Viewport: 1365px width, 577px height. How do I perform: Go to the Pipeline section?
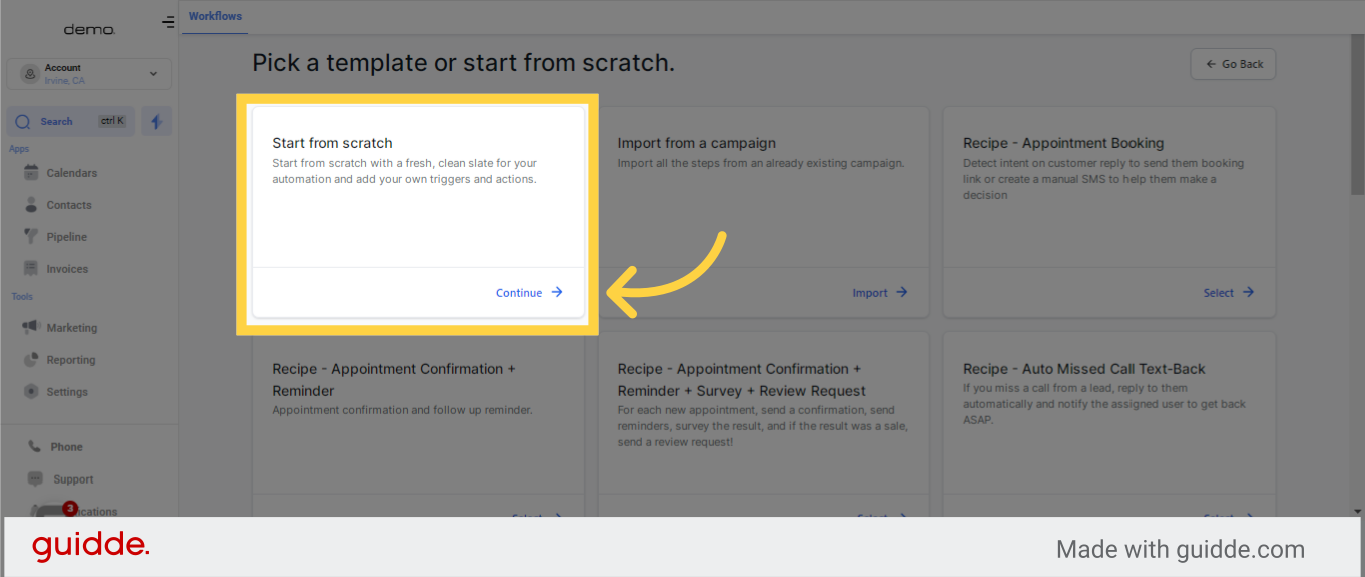pyautogui.click(x=55, y=237)
